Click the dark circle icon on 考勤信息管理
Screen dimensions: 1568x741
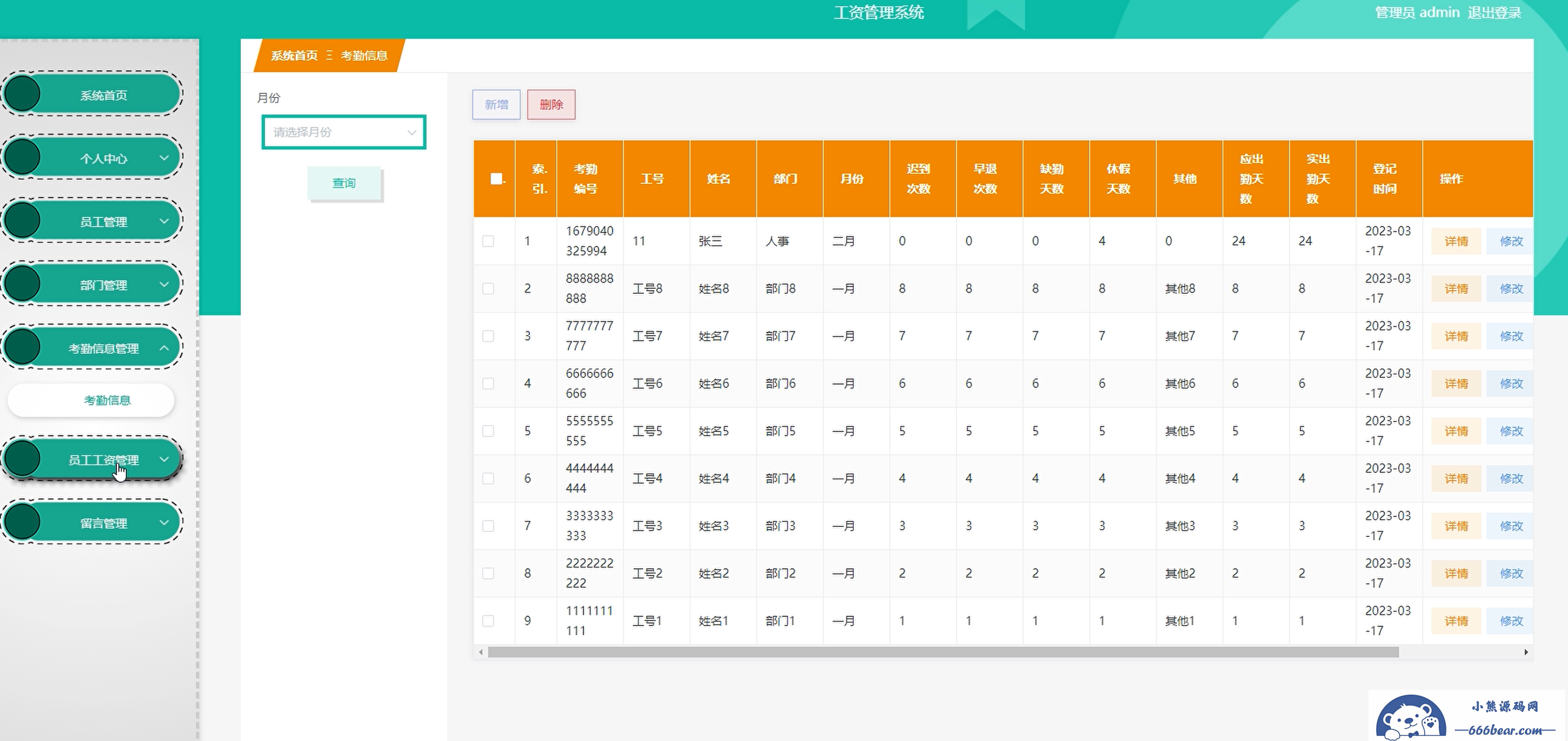tap(22, 348)
